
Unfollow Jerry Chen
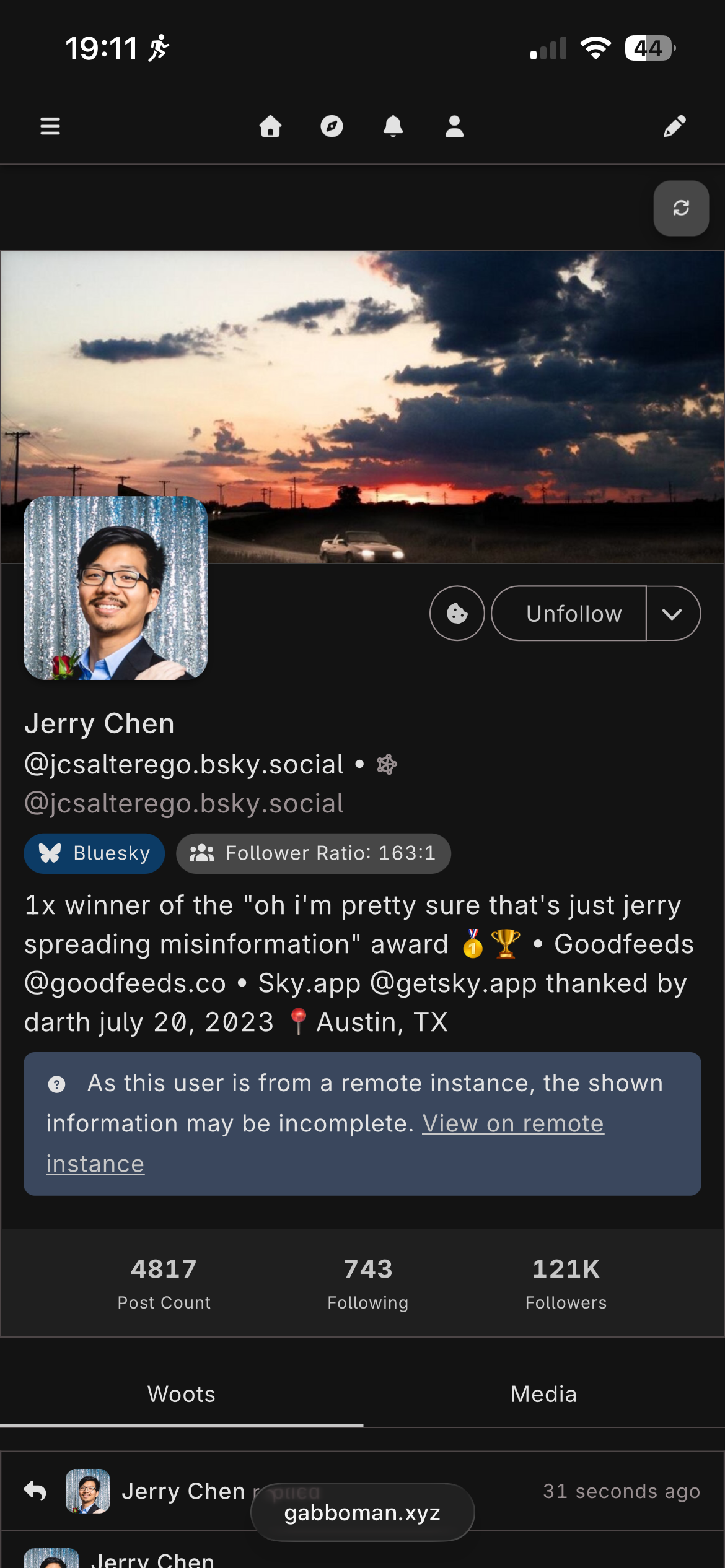tap(573, 613)
